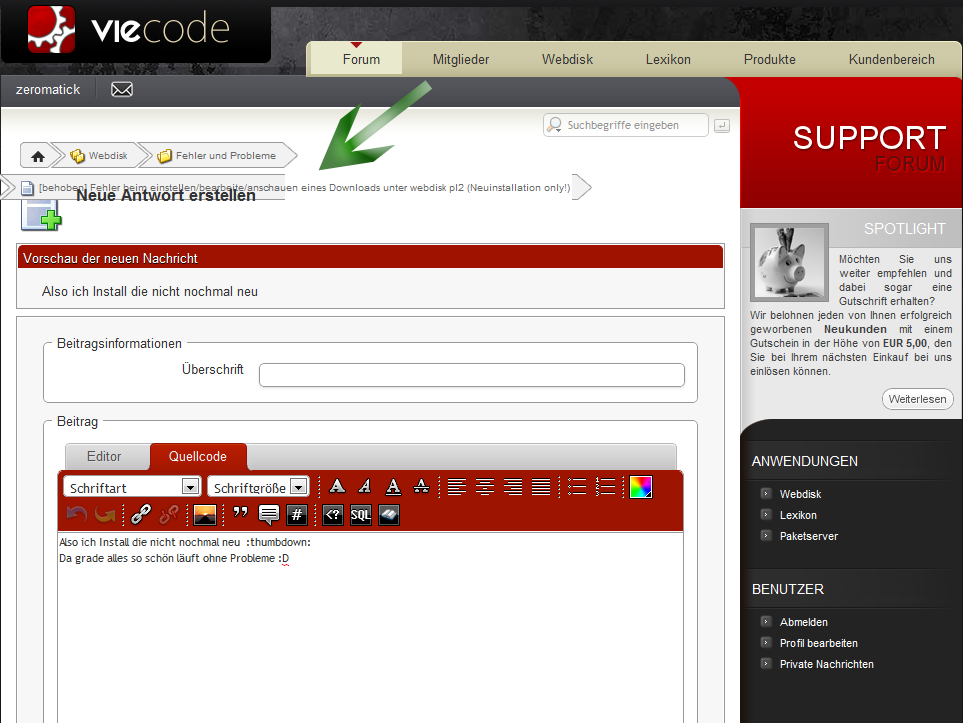Switch to the Editor tab
The height and width of the screenshot is (723, 963).
pos(104,457)
